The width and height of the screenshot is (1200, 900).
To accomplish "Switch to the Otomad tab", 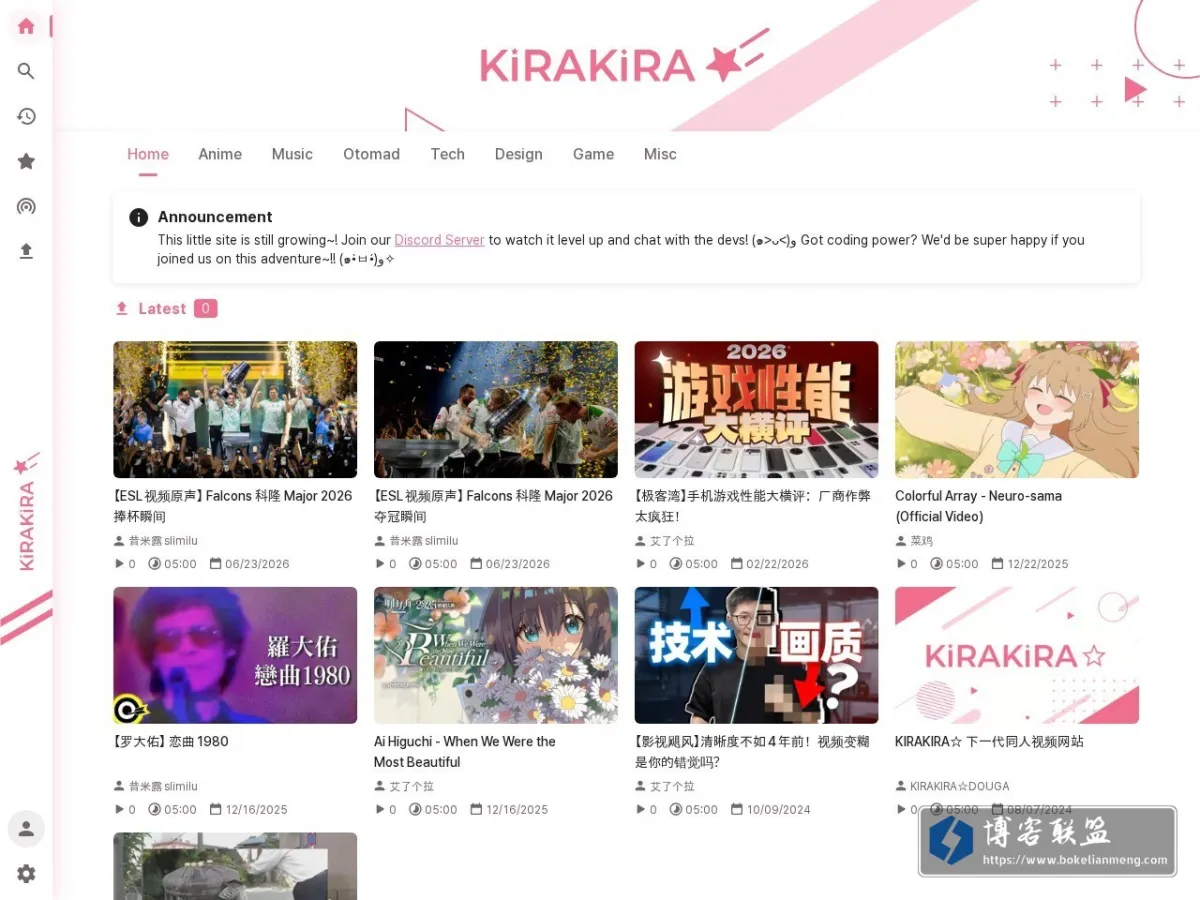I will point(371,154).
